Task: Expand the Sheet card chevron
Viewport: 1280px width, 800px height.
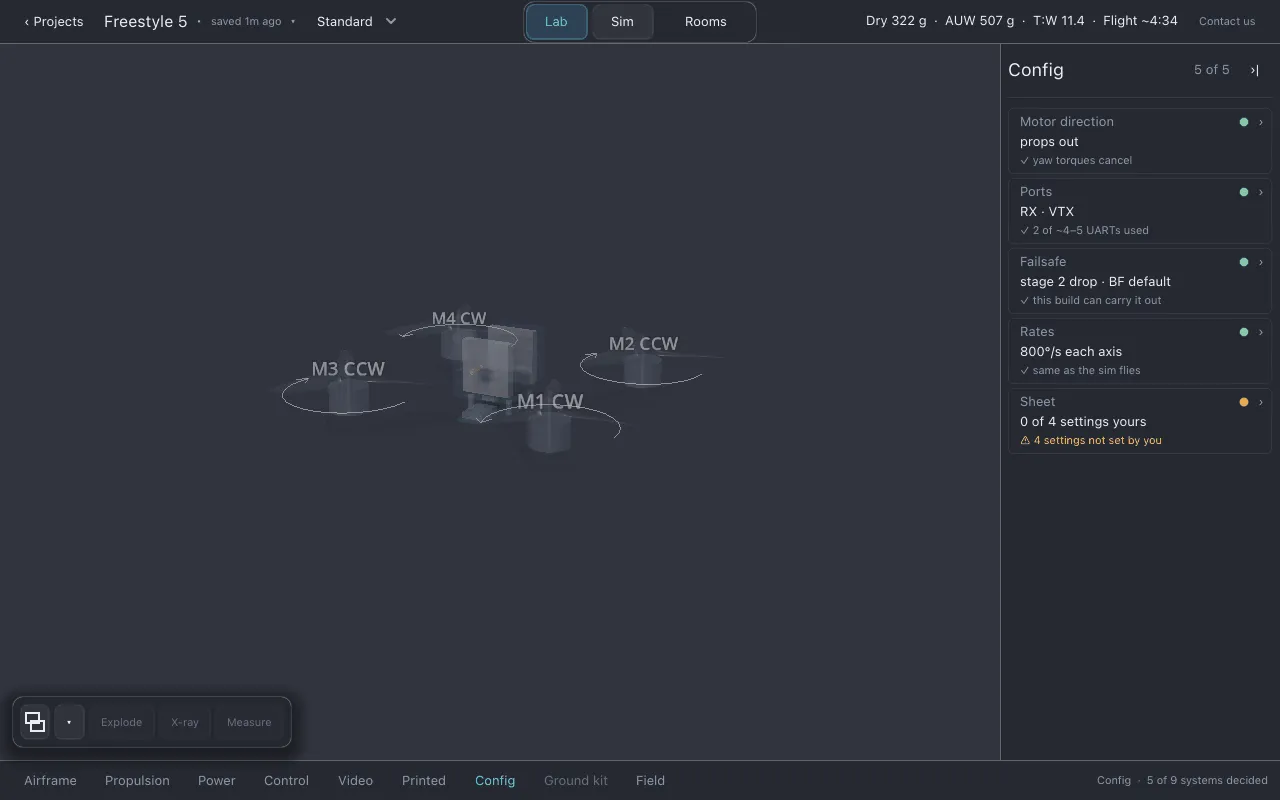Action: pos(1261,402)
